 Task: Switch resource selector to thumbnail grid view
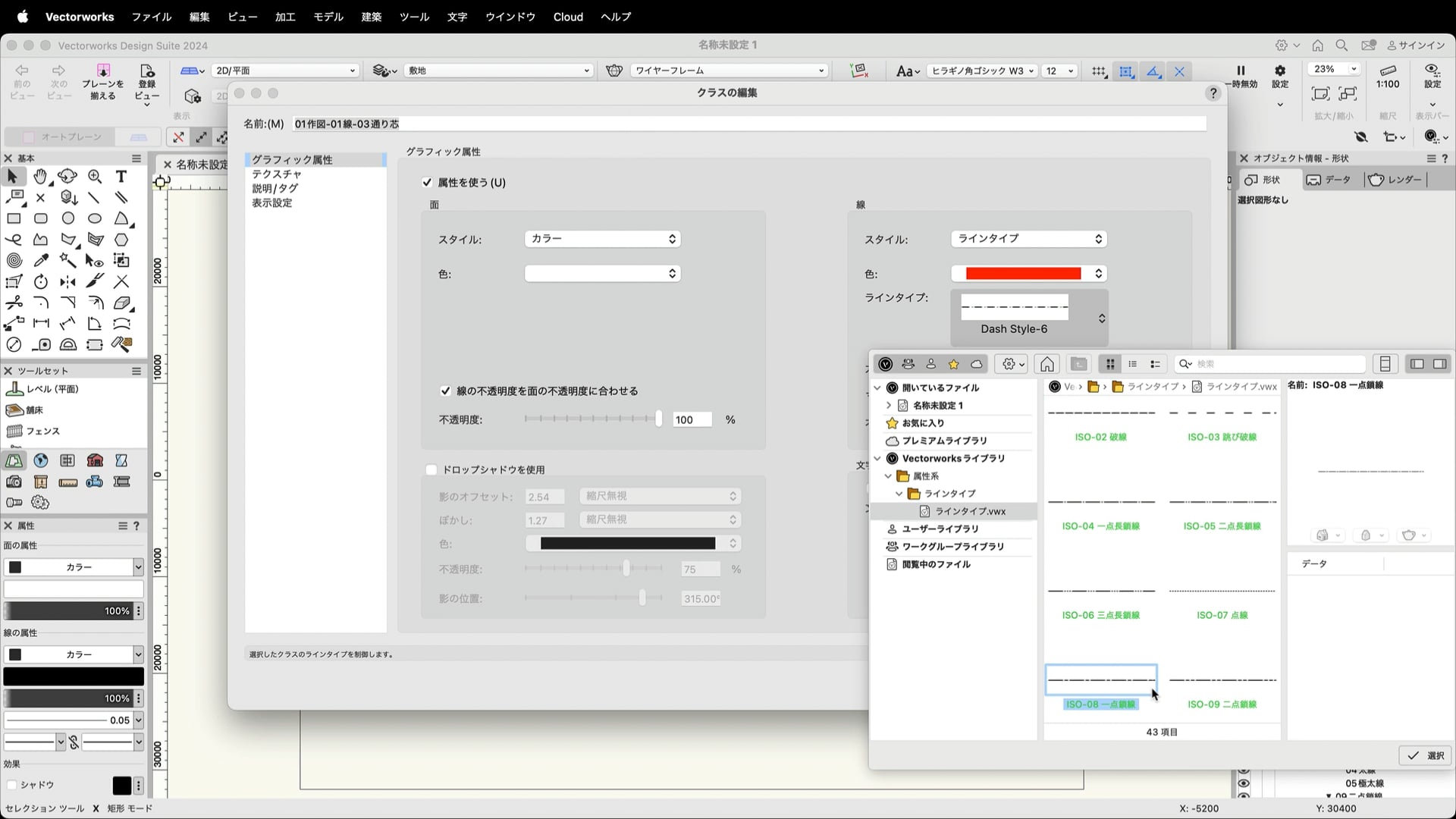click(1110, 364)
